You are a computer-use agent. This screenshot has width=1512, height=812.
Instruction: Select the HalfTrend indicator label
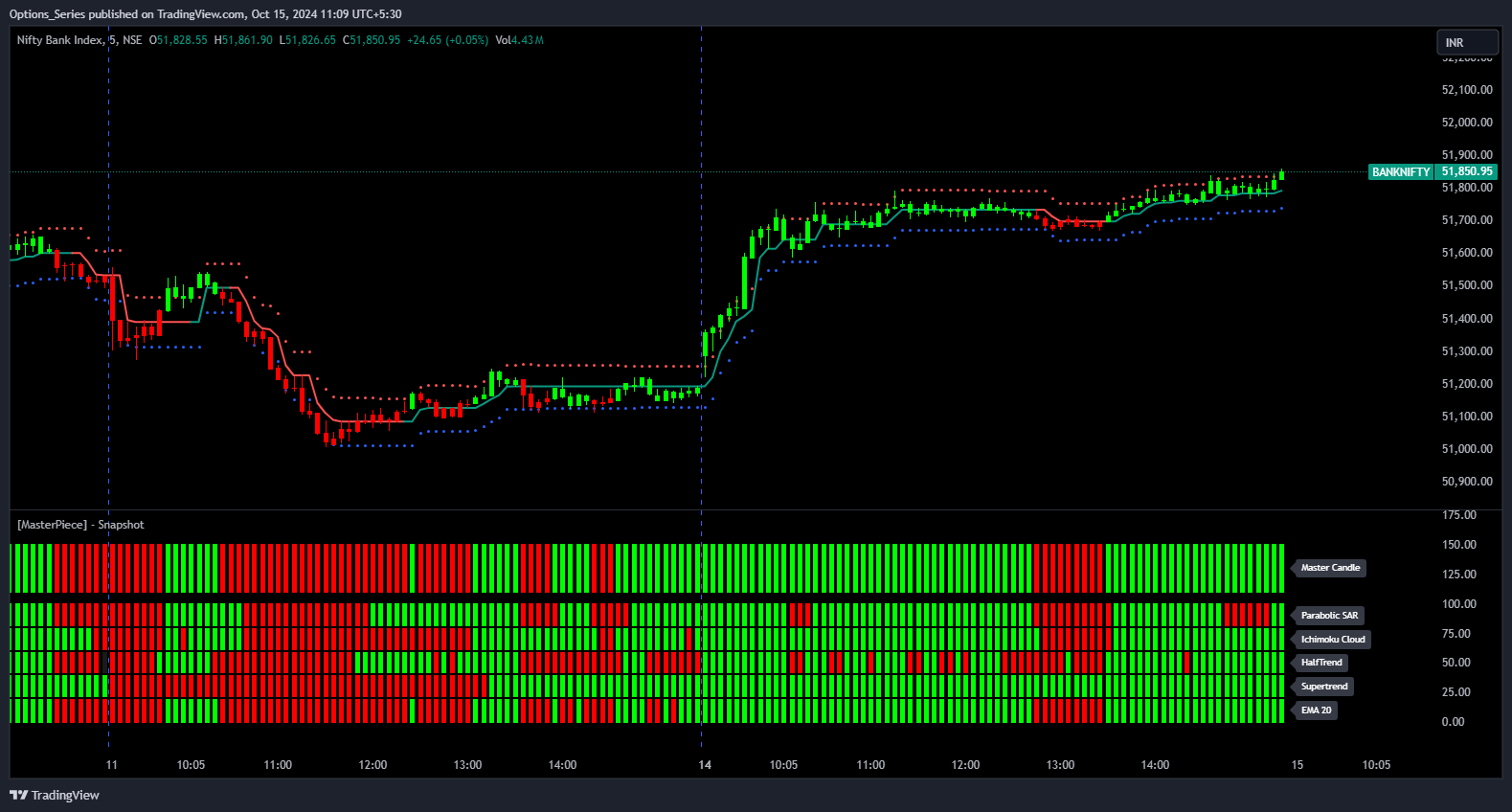(1321, 663)
